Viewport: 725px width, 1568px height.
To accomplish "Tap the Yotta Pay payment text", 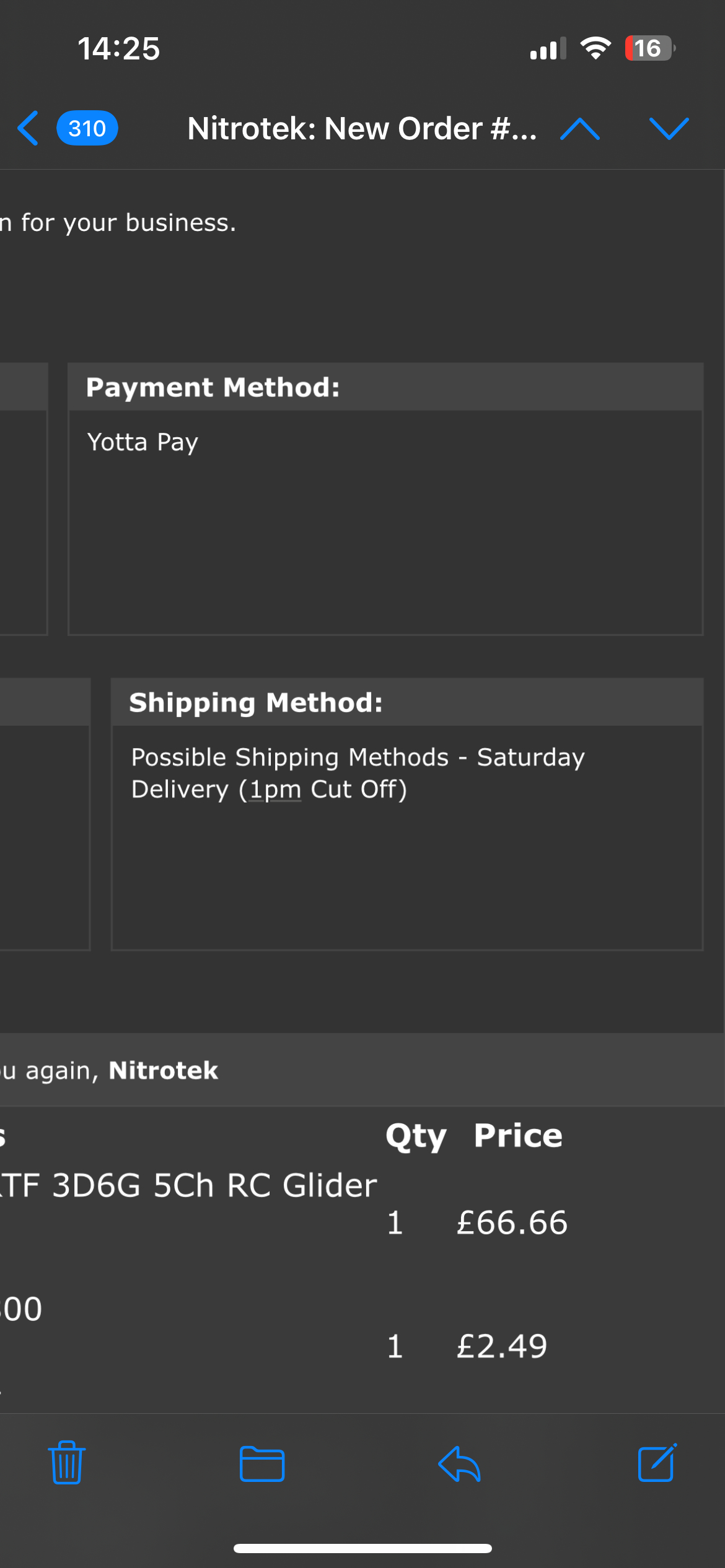I will (x=143, y=442).
